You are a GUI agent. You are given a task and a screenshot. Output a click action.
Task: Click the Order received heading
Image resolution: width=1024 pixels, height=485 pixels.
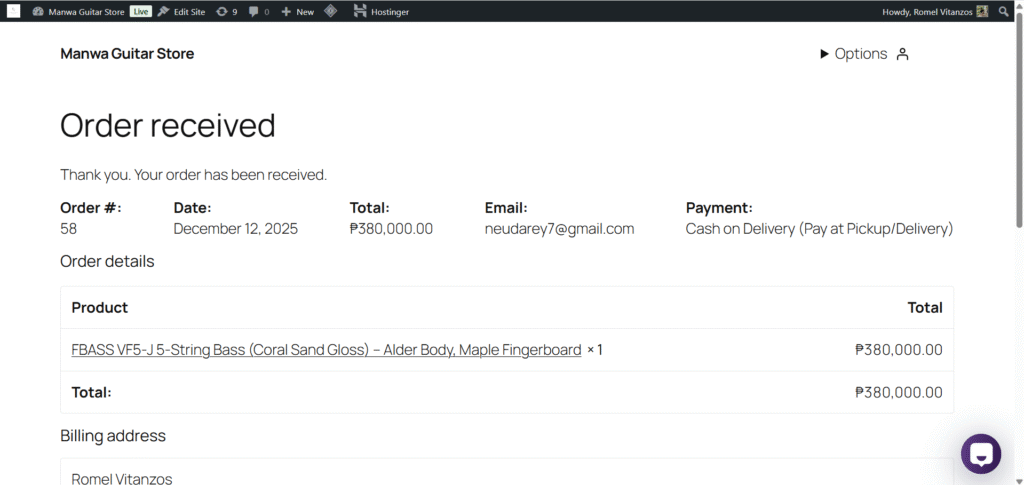click(x=168, y=125)
